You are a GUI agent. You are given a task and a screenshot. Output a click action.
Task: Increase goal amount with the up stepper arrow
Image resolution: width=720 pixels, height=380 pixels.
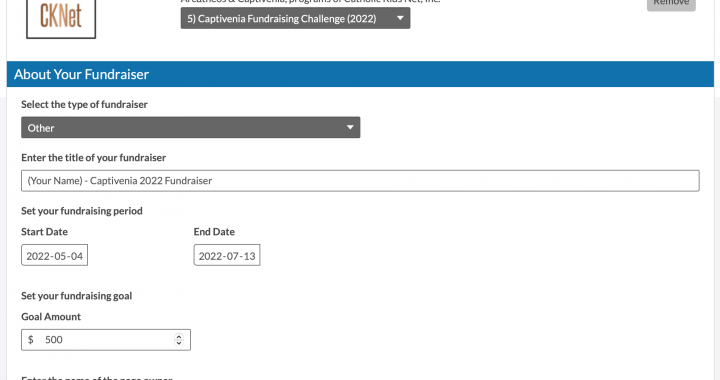click(x=179, y=336)
